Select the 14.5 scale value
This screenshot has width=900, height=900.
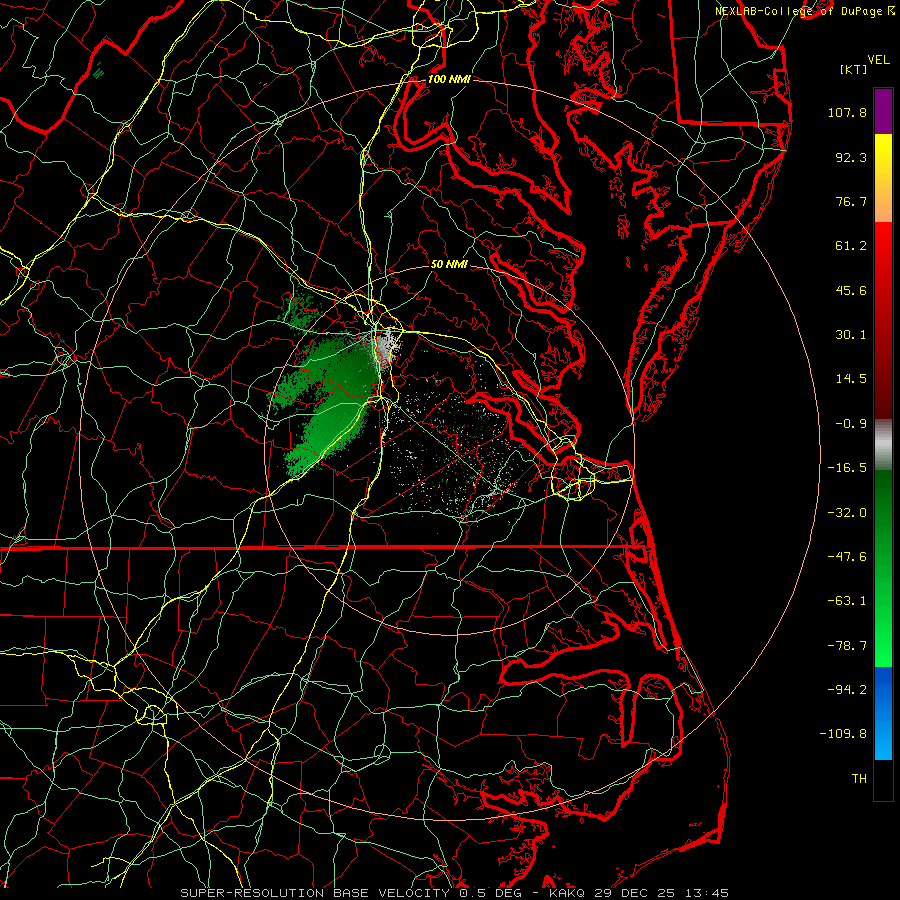(851, 379)
